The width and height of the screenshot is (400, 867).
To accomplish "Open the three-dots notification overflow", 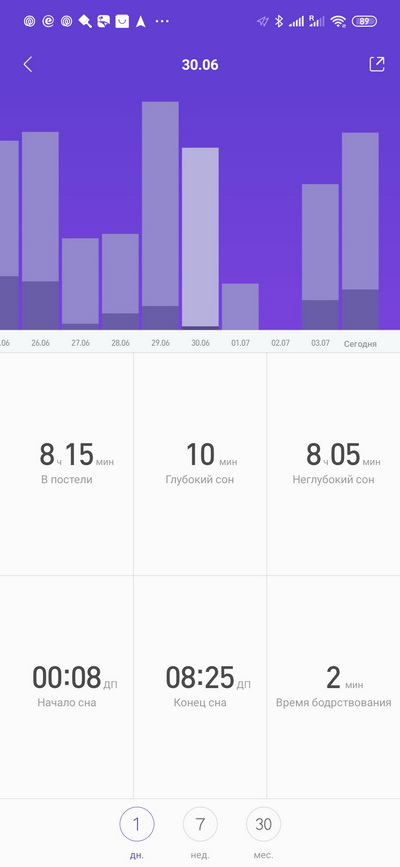I will [x=162, y=22].
